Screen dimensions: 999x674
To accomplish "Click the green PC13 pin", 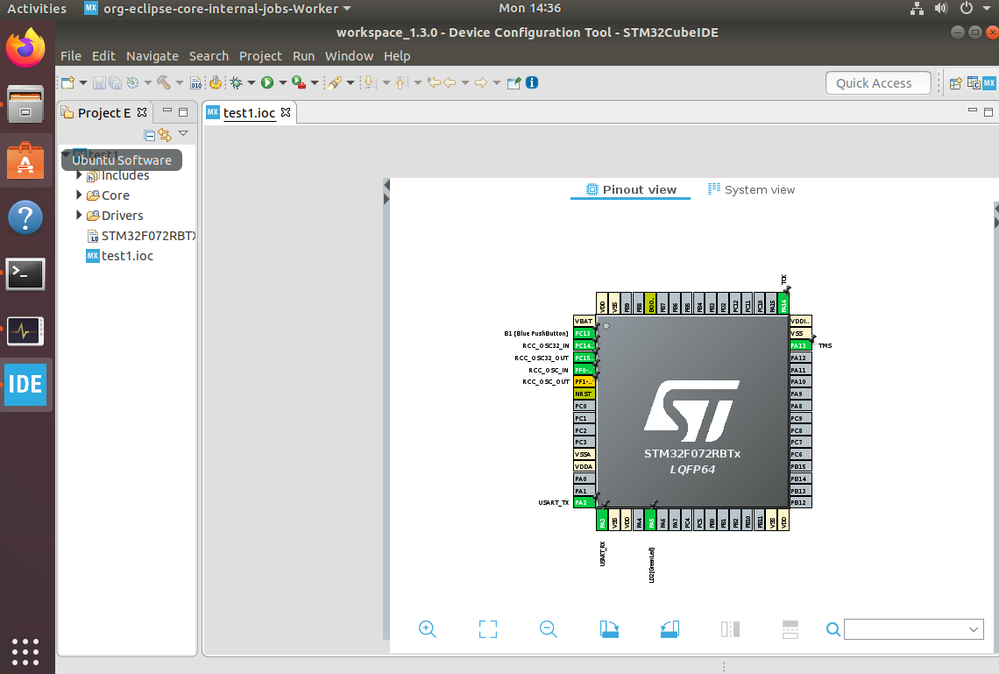I will click(584, 333).
